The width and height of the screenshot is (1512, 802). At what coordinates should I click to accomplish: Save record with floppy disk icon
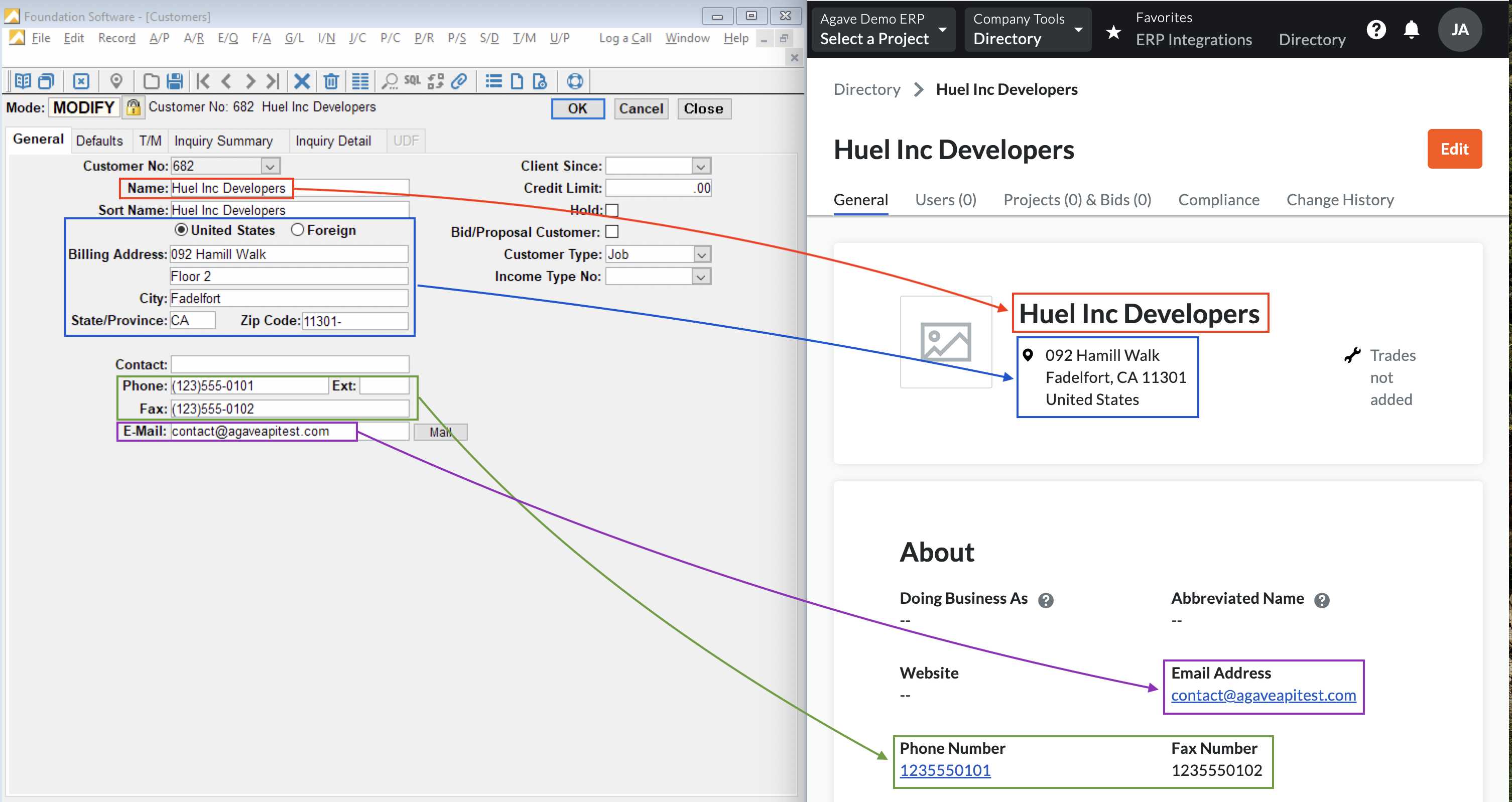tap(174, 81)
